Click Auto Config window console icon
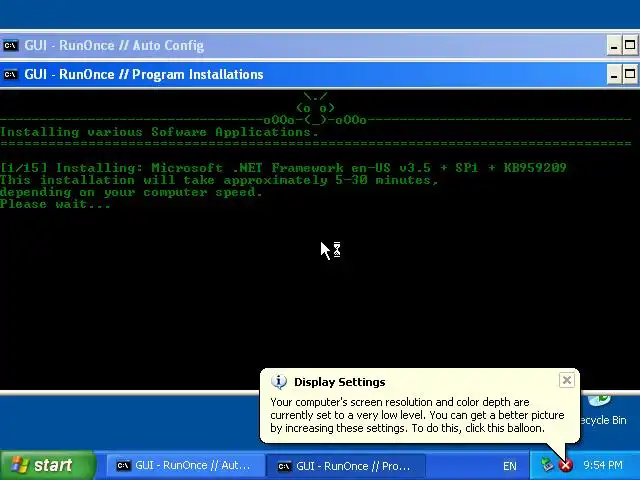 click(11, 45)
